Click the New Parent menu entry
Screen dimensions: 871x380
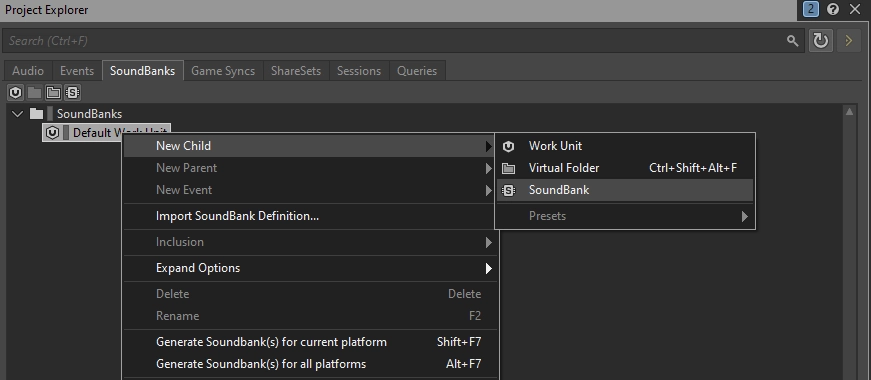(x=309, y=168)
